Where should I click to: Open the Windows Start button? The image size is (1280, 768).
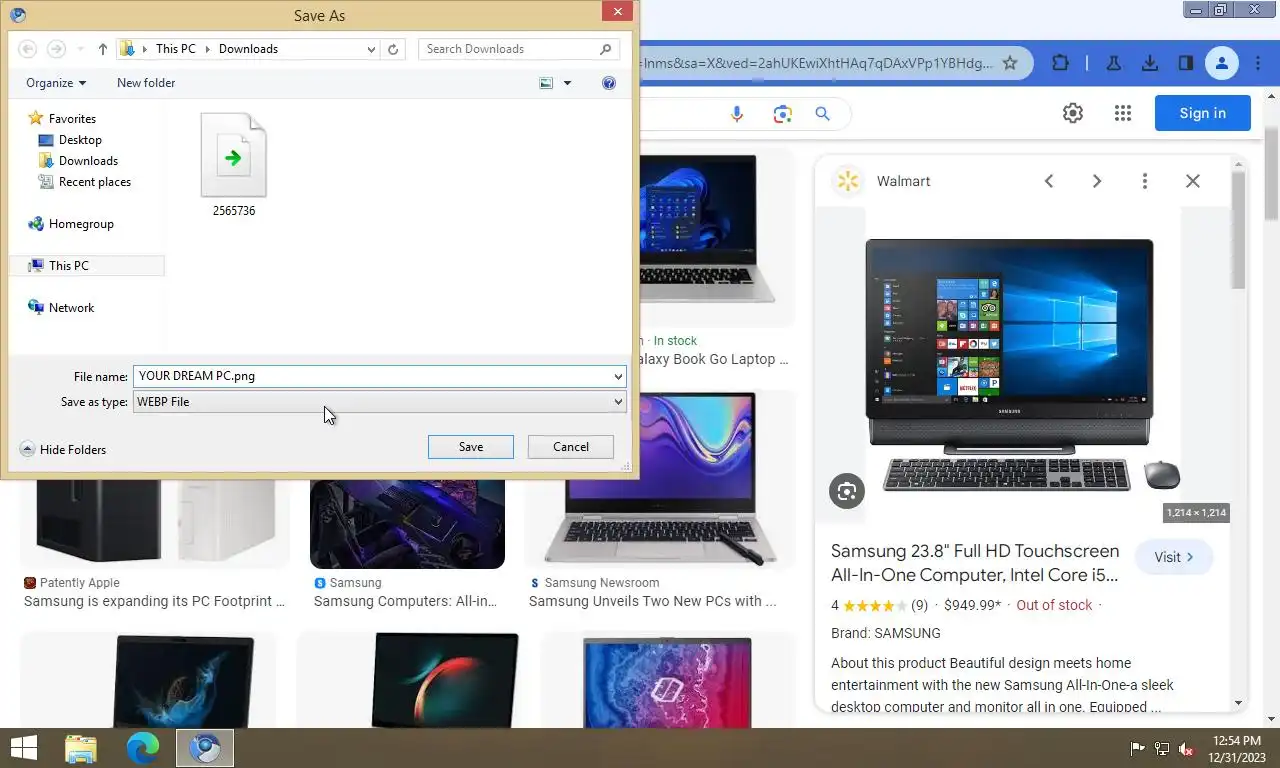tap(24, 748)
